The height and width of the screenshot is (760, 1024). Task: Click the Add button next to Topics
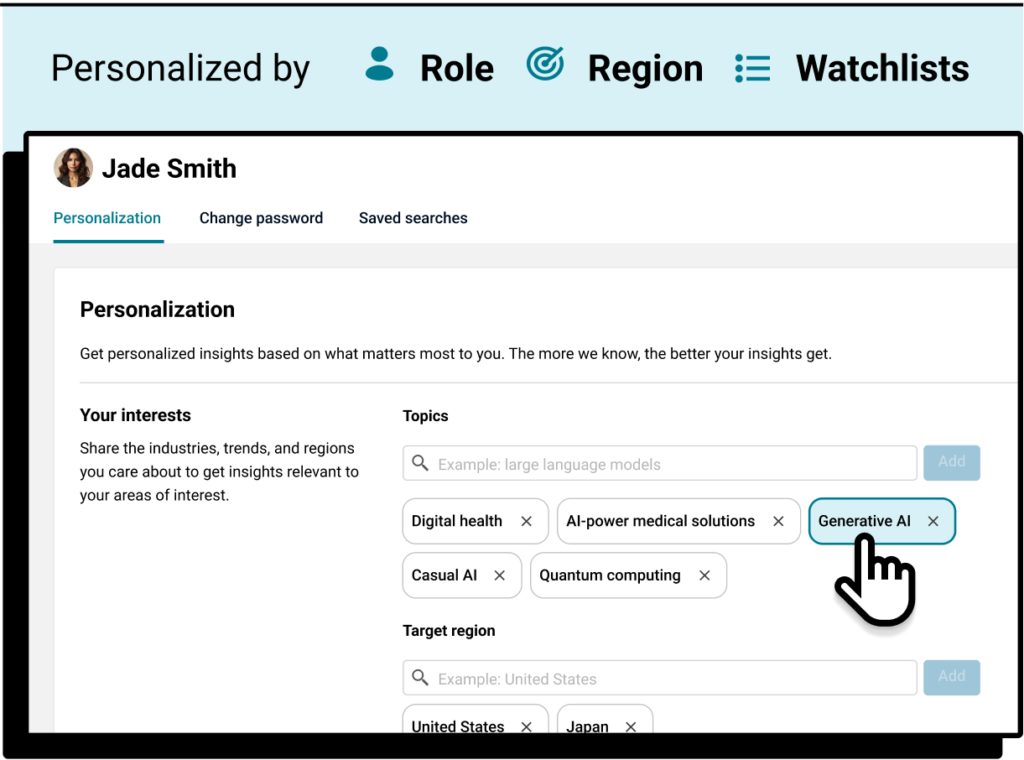[x=951, y=462]
